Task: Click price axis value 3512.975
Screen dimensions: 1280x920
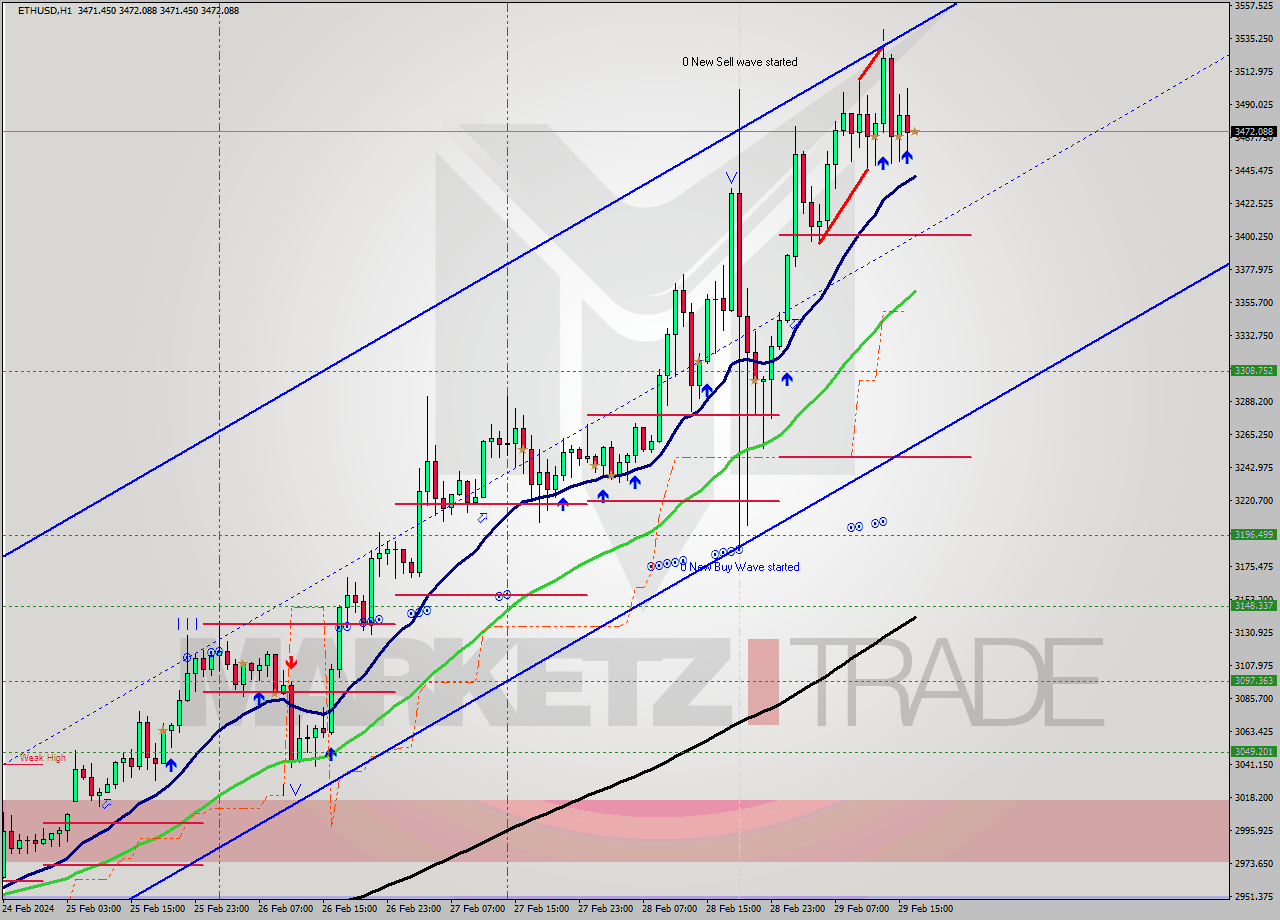Action: [x=1253, y=72]
